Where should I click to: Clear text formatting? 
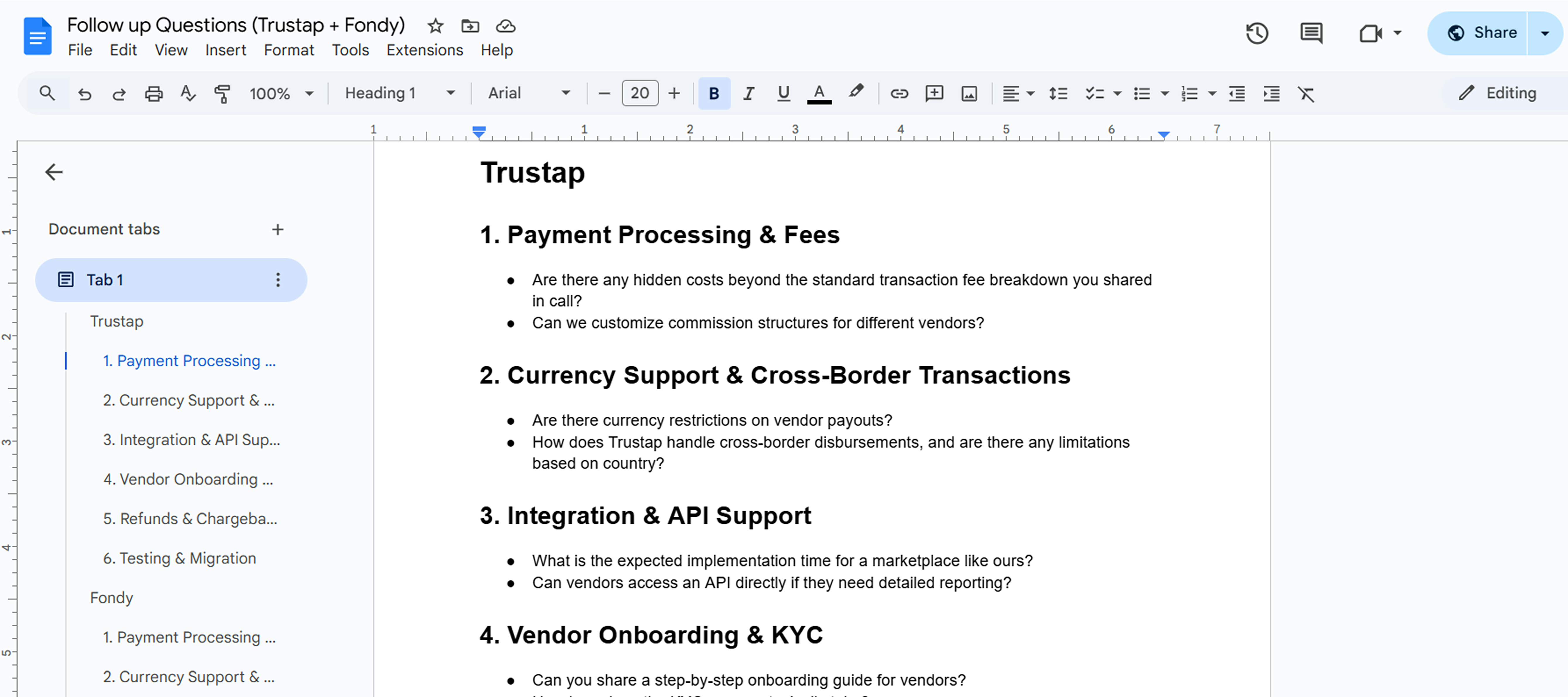(1306, 94)
